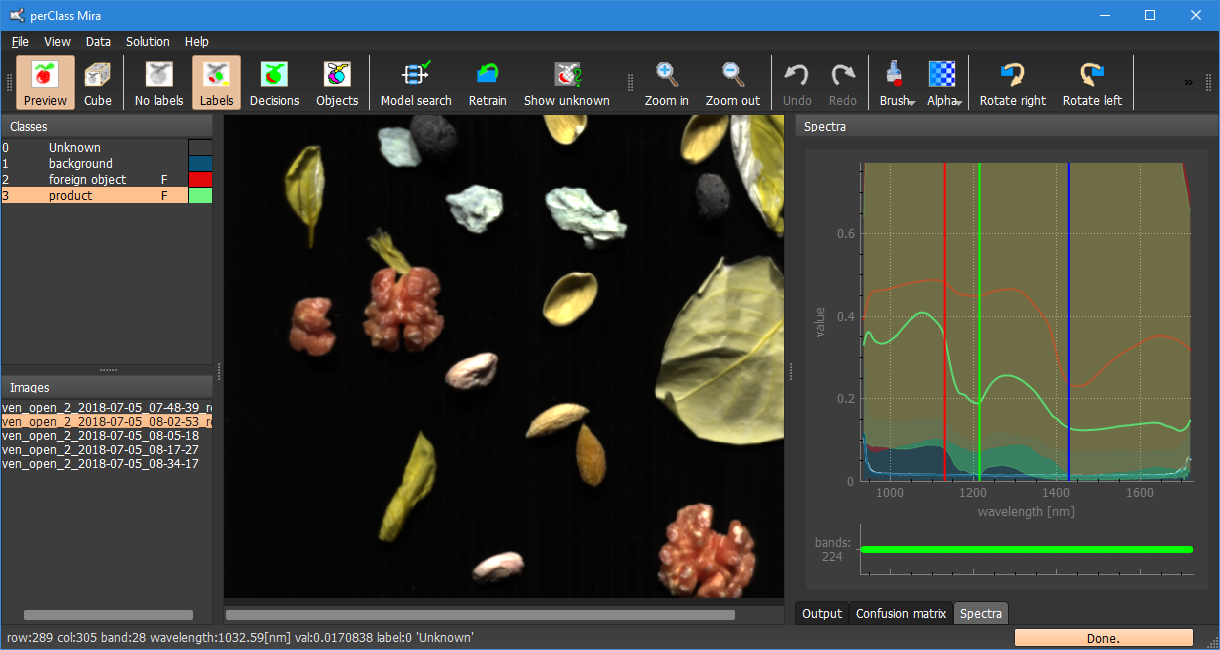This screenshot has width=1220, height=650.
Task: Click the Zoom out magnifier
Action: click(732, 83)
